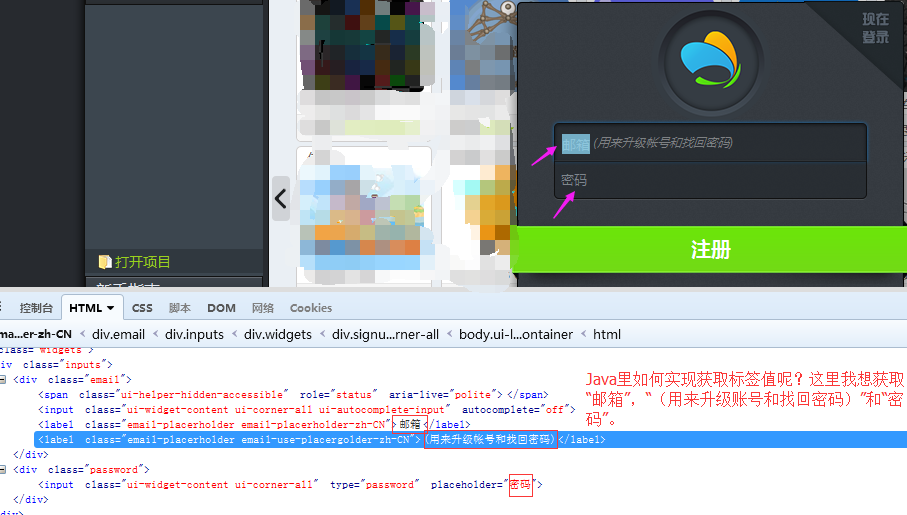Switch to the 脚本 tab

click(179, 308)
